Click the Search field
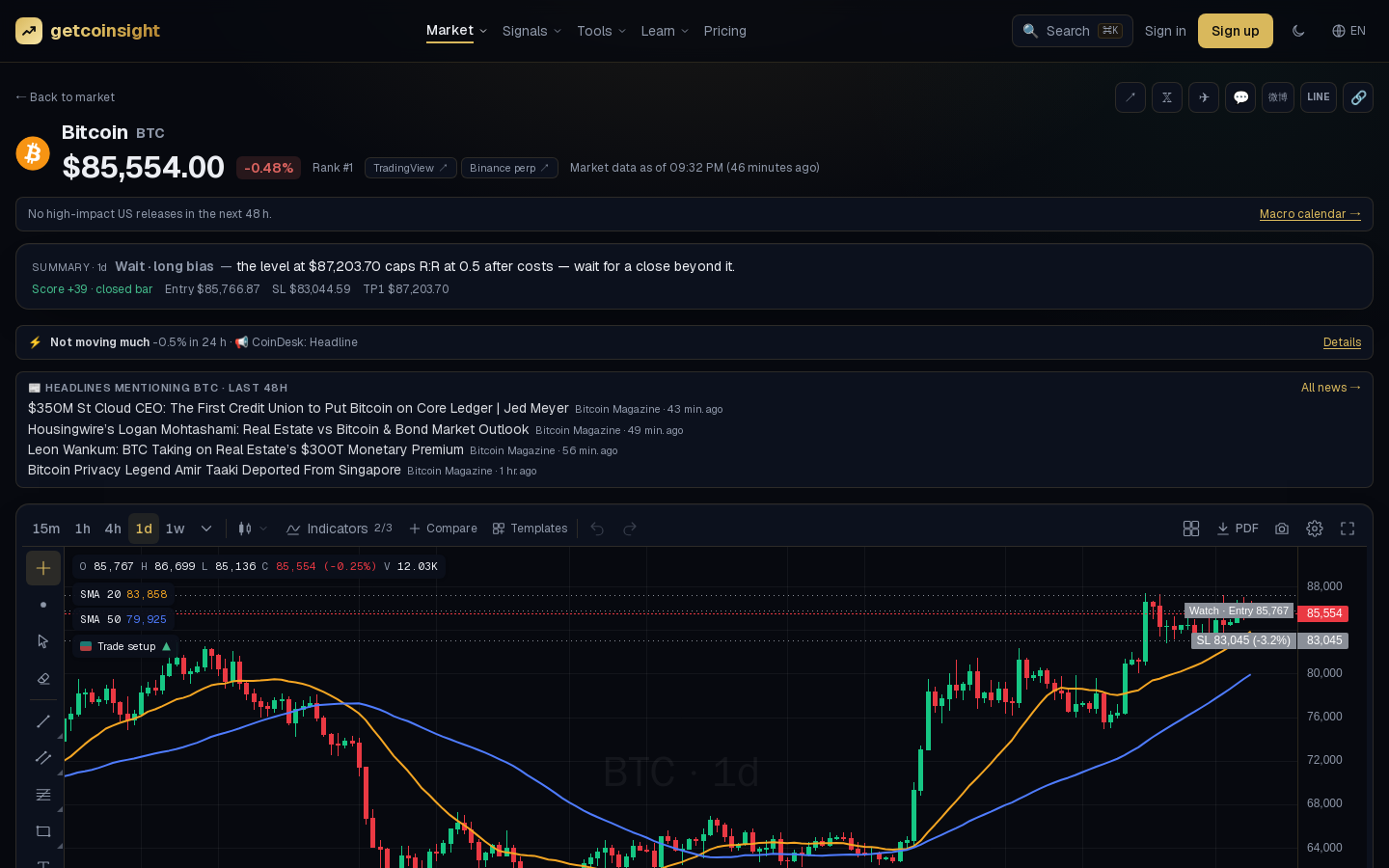Screen dimensions: 1389x868 coord(1073,31)
